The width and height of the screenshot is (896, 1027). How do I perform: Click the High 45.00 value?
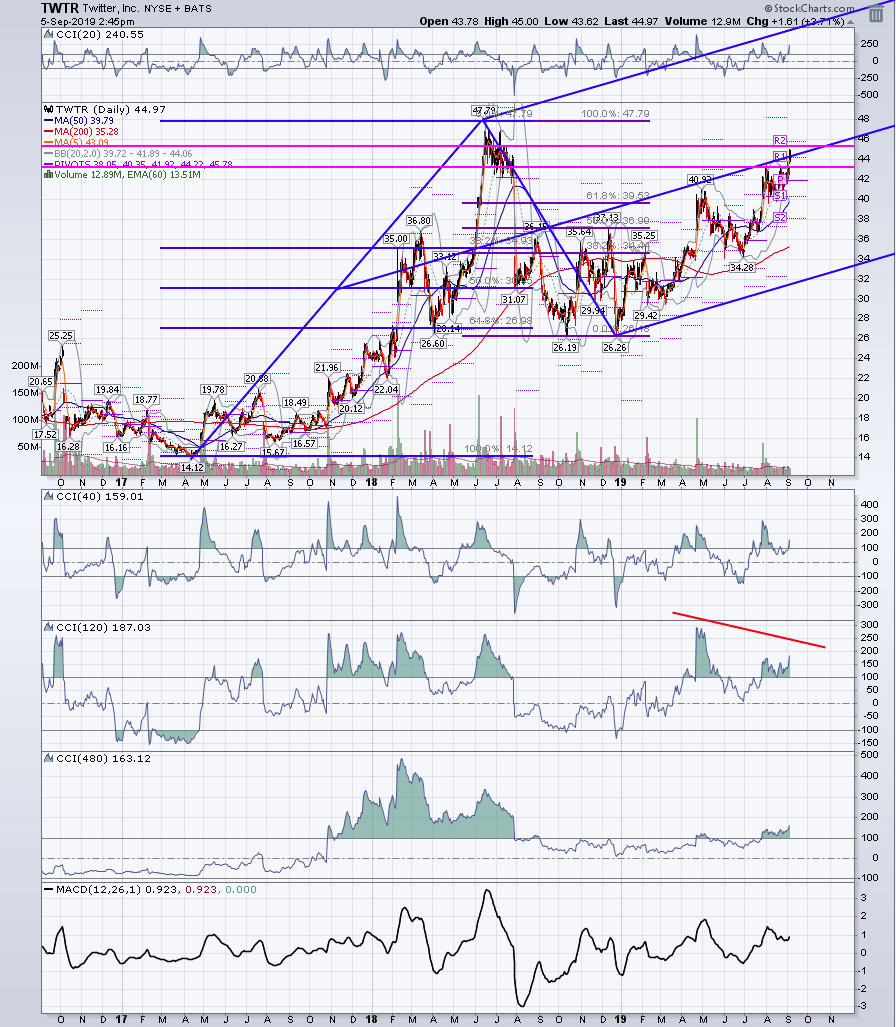(512, 21)
